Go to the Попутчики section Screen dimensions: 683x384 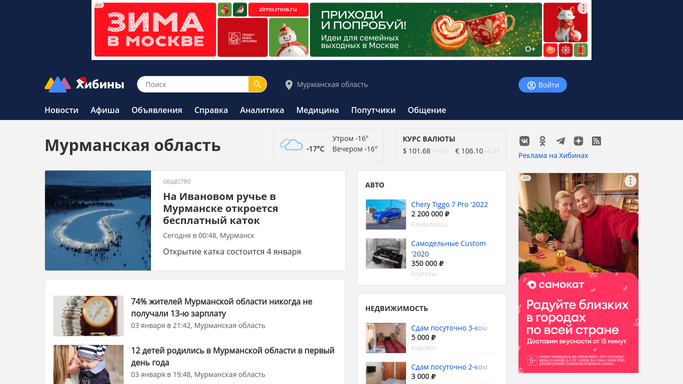[373, 110]
